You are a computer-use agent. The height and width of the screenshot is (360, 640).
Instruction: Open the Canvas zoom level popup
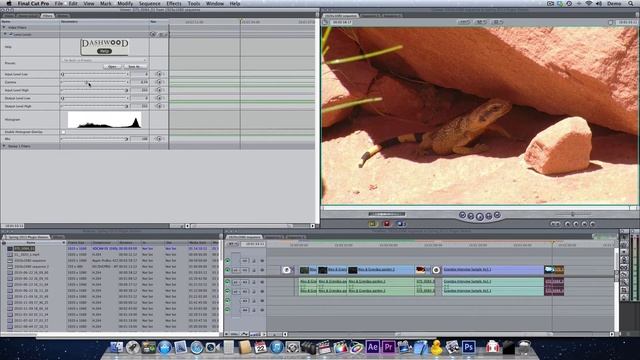[x=464, y=22]
